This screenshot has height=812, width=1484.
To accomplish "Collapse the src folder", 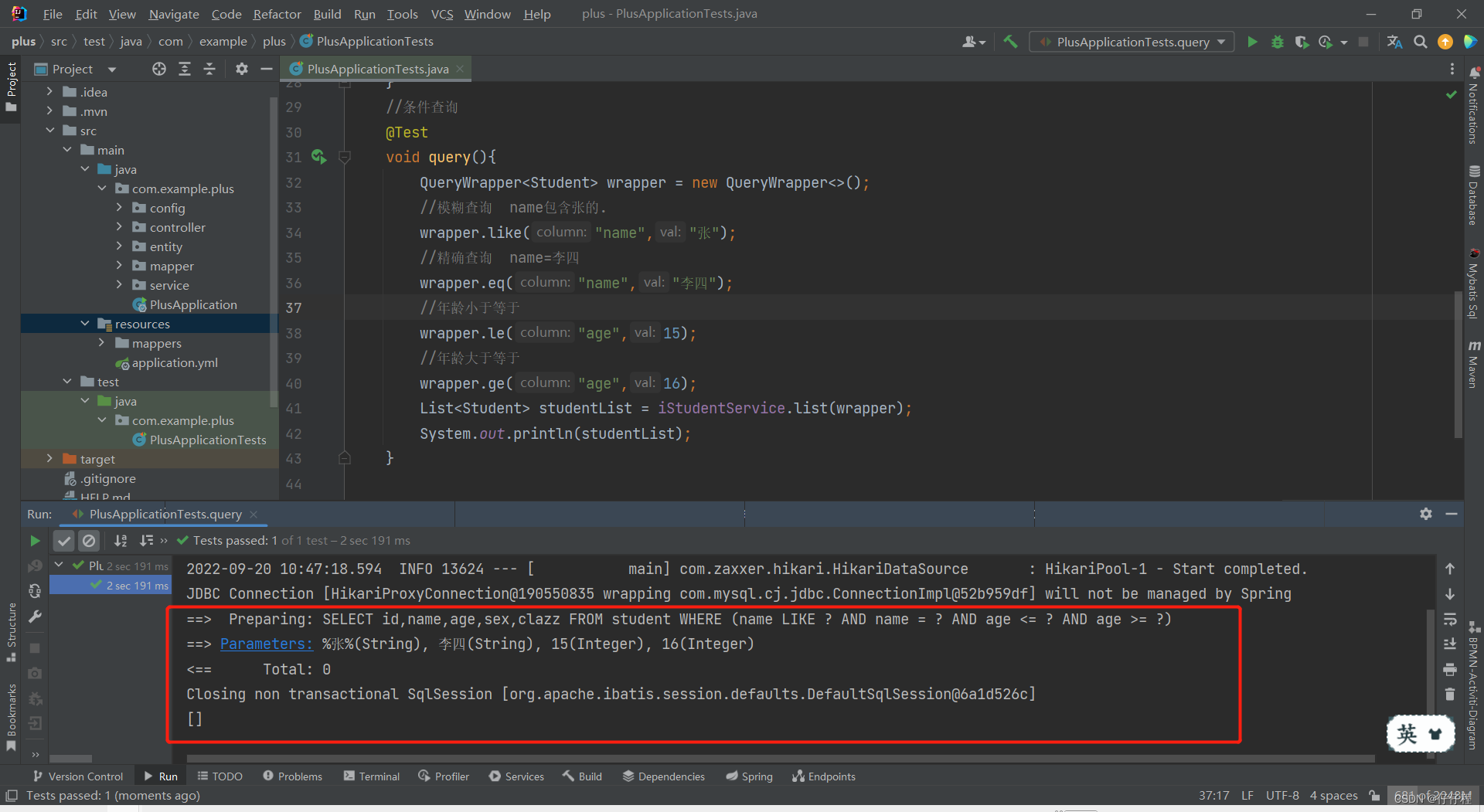I will 49,131.
